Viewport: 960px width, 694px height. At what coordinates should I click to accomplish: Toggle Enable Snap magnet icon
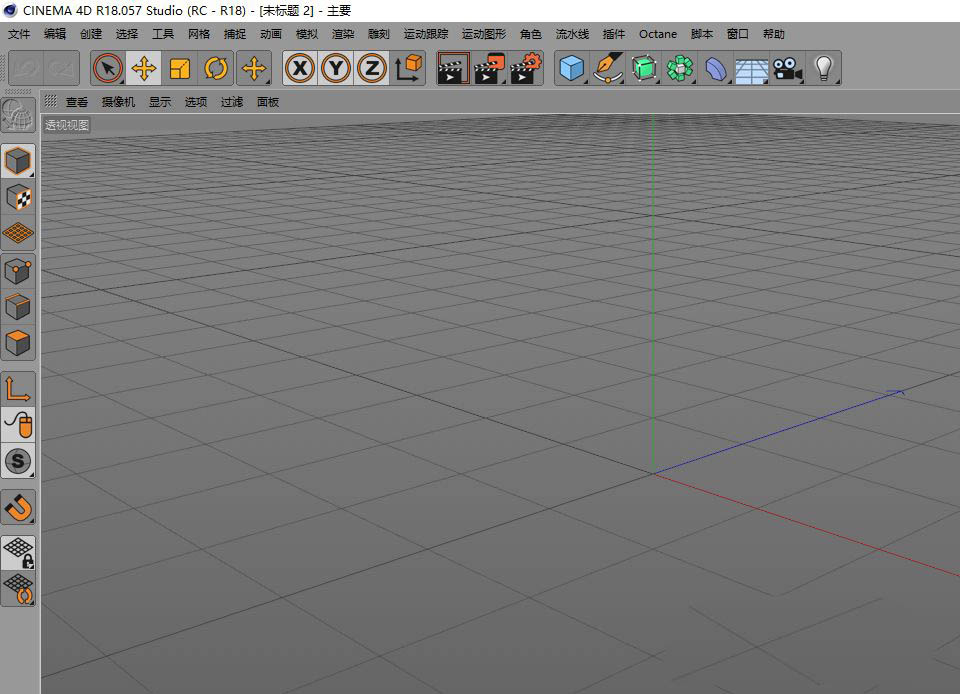pos(18,507)
